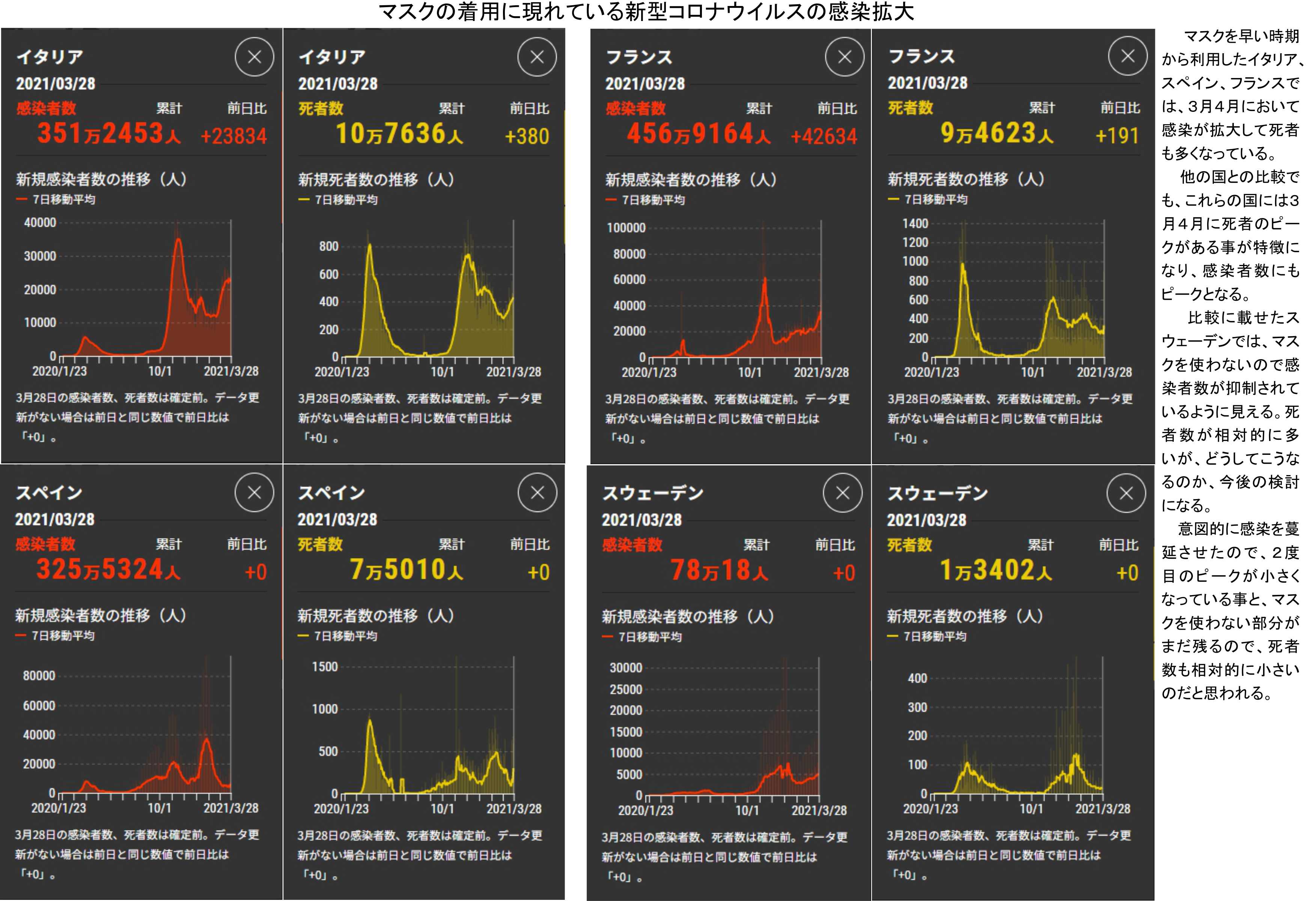1316x901 pixels.
Task: Click France daily change +42634 value
Action: point(824,136)
